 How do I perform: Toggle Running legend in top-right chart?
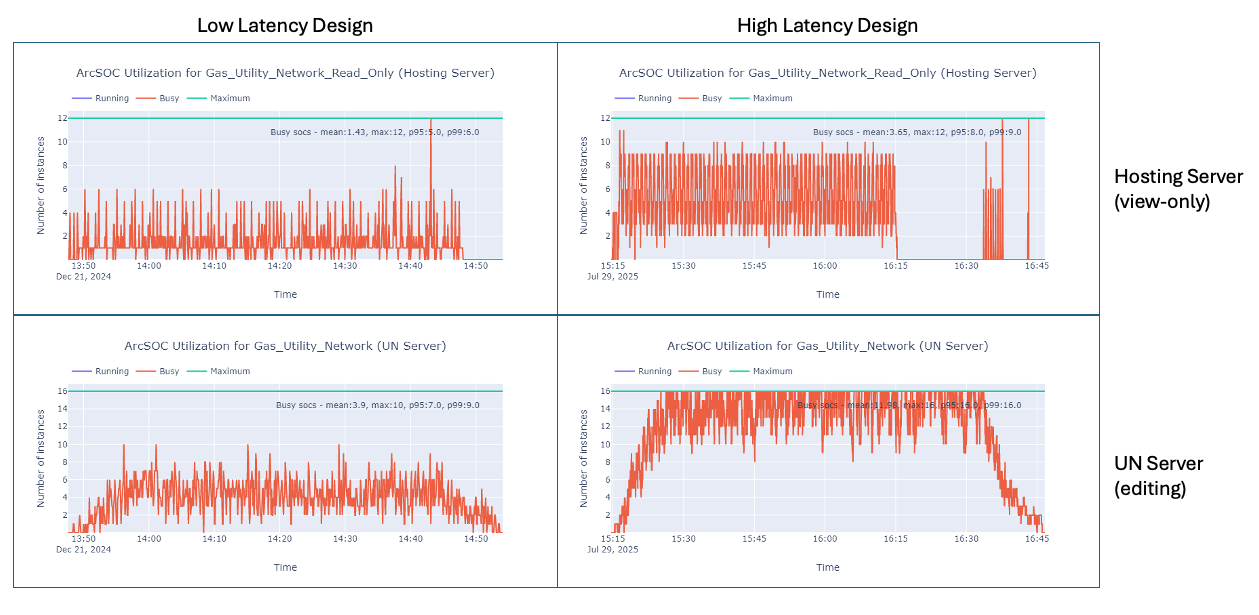click(x=643, y=98)
